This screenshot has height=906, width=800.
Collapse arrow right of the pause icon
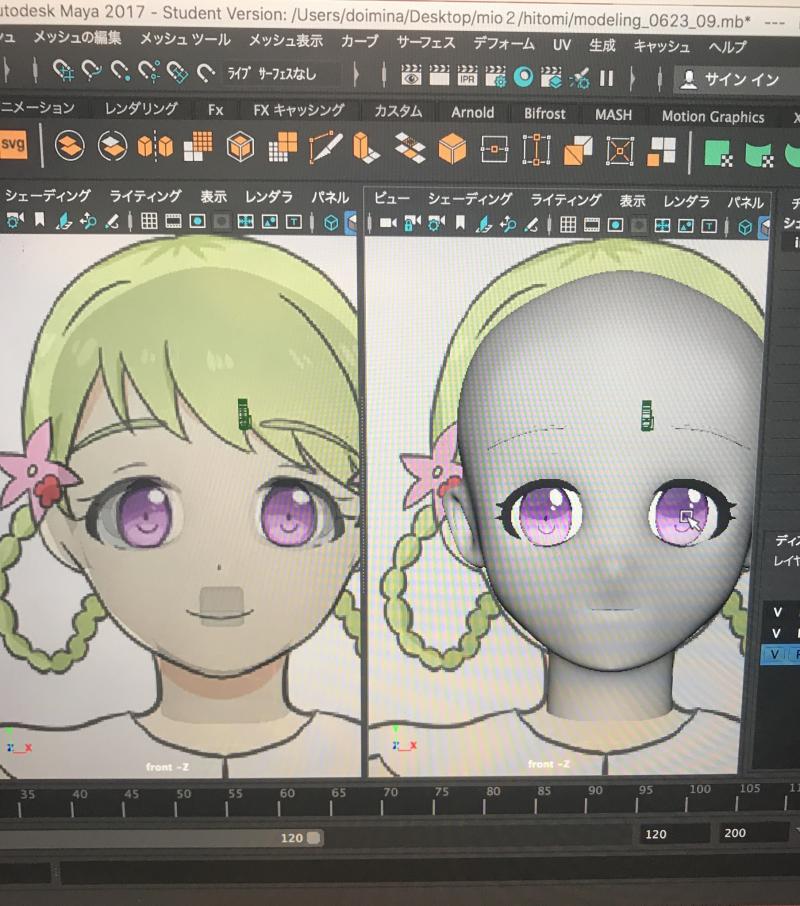pyautogui.click(x=632, y=78)
